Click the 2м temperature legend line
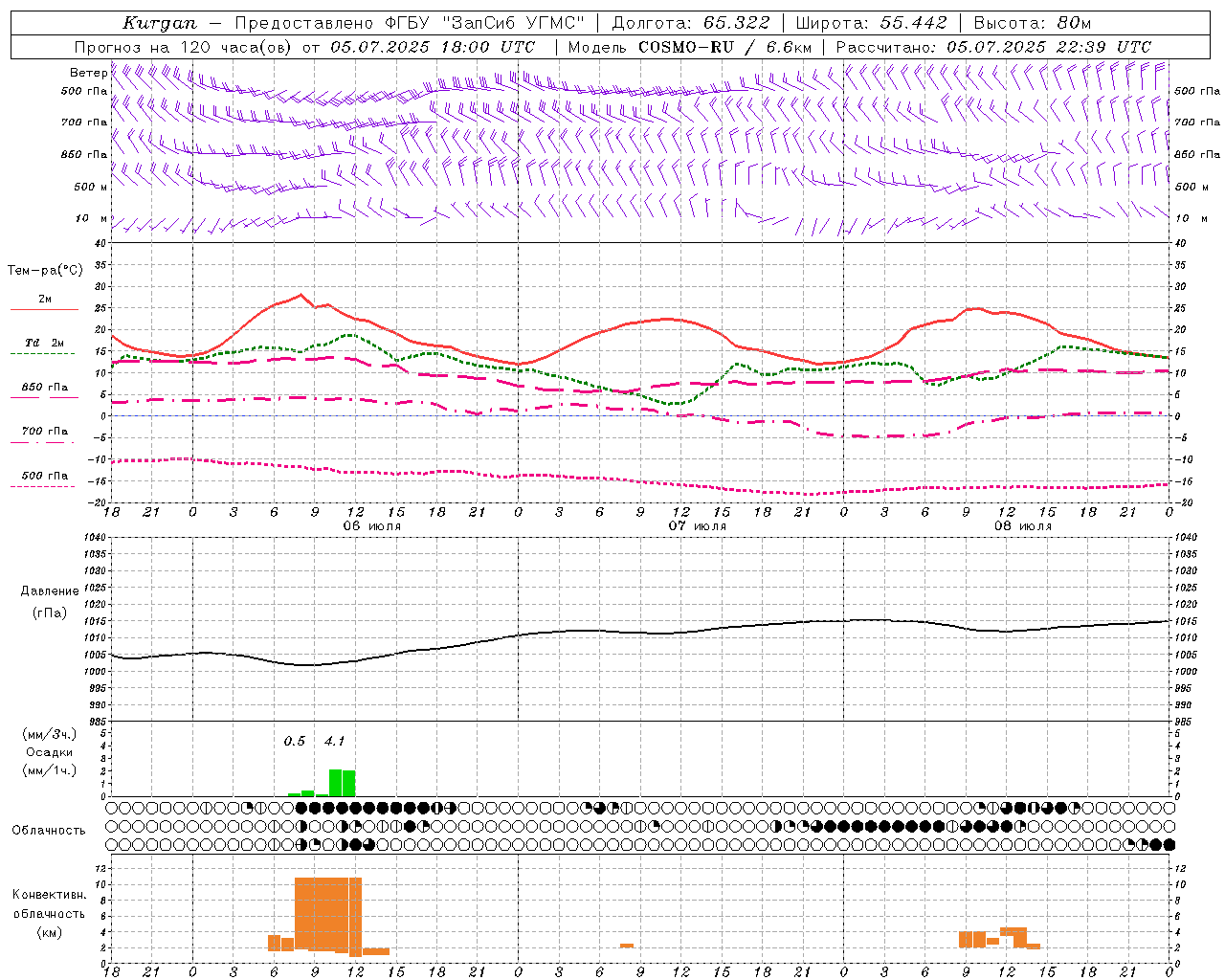This screenshot has width=1225, height=980. 45,303
